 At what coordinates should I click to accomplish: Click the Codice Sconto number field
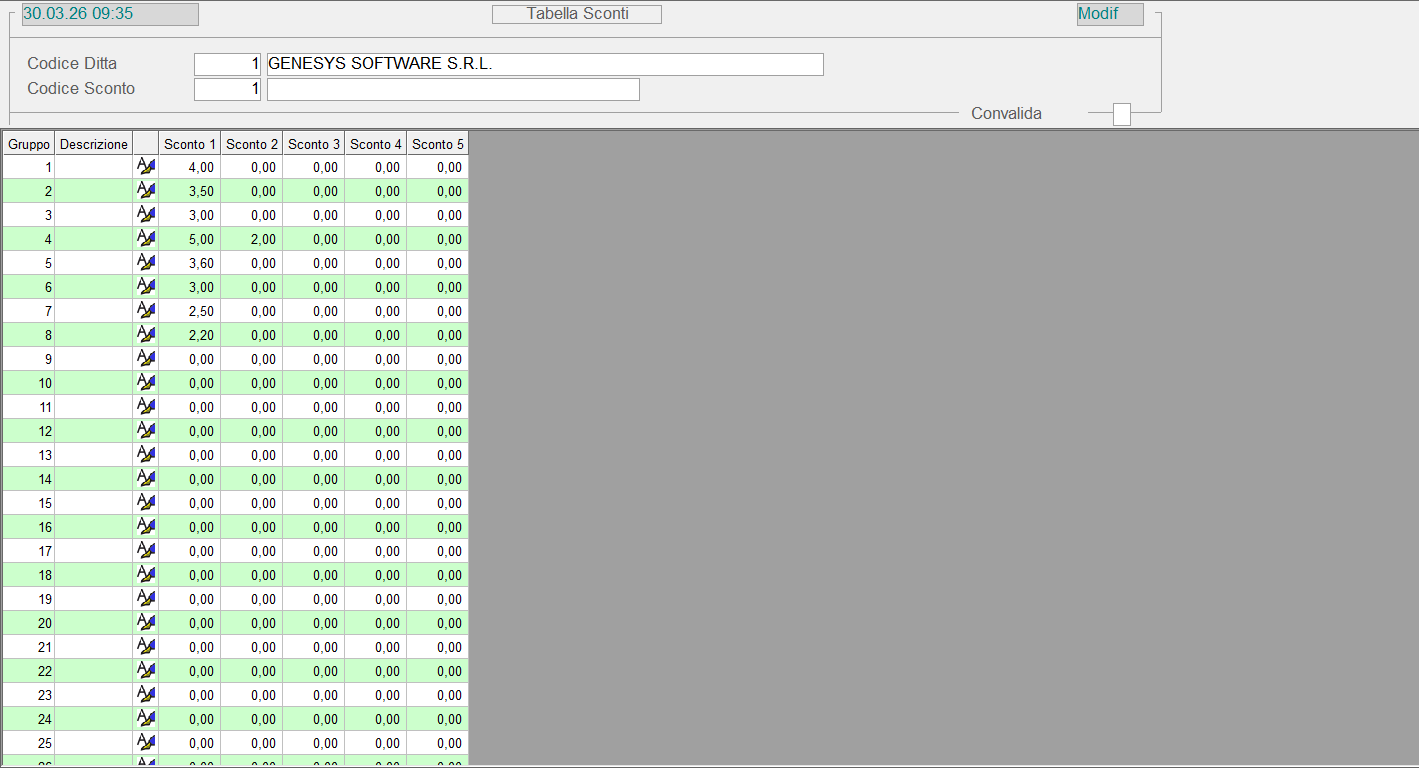pyautogui.click(x=227, y=89)
